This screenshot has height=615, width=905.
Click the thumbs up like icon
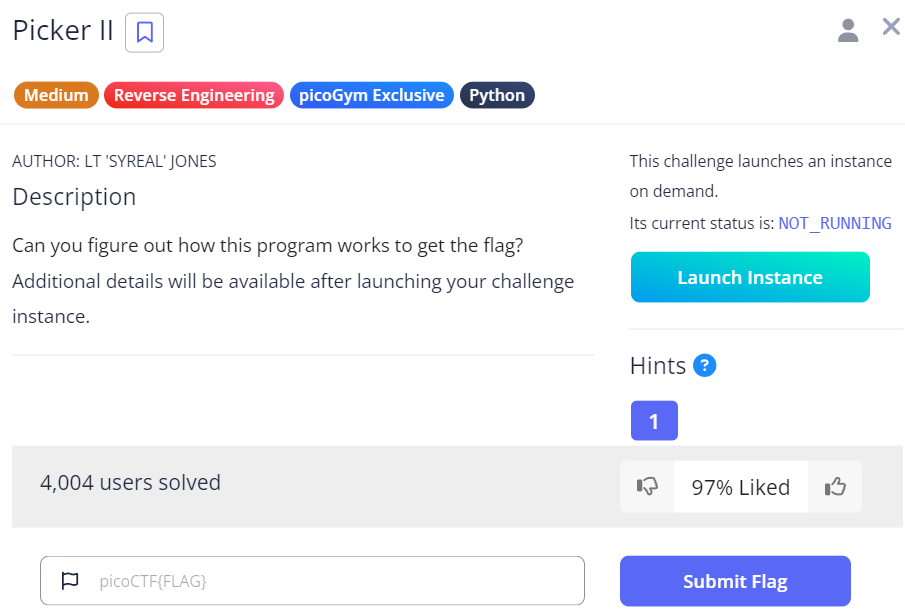pyautogui.click(x=835, y=487)
